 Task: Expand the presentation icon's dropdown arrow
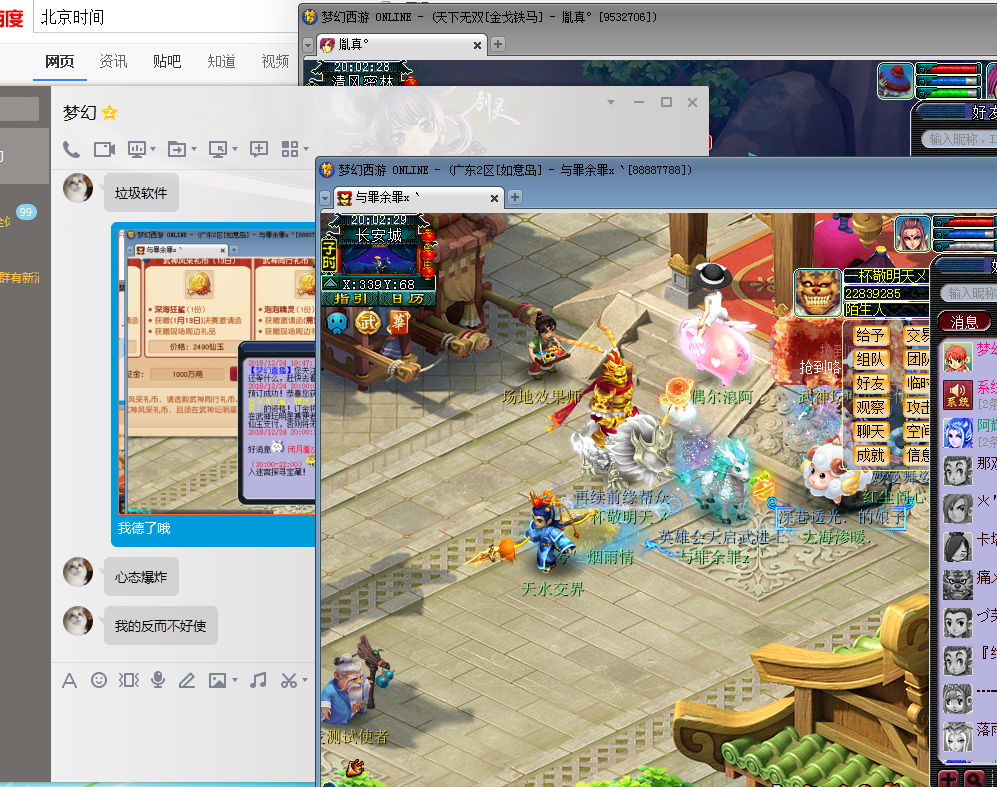click(153, 149)
